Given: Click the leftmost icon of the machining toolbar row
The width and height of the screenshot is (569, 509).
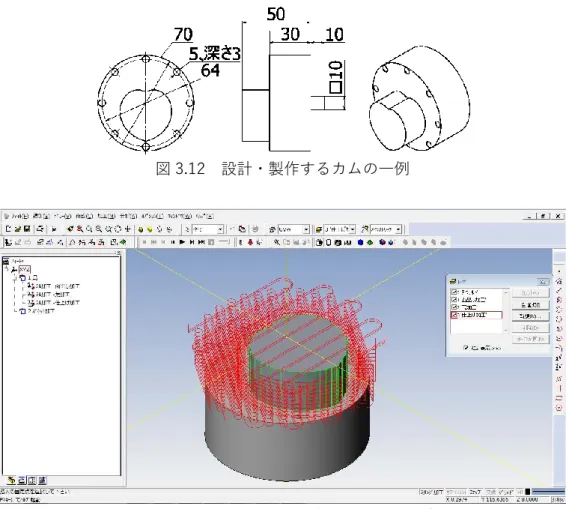Looking at the screenshot, I should [8, 242].
